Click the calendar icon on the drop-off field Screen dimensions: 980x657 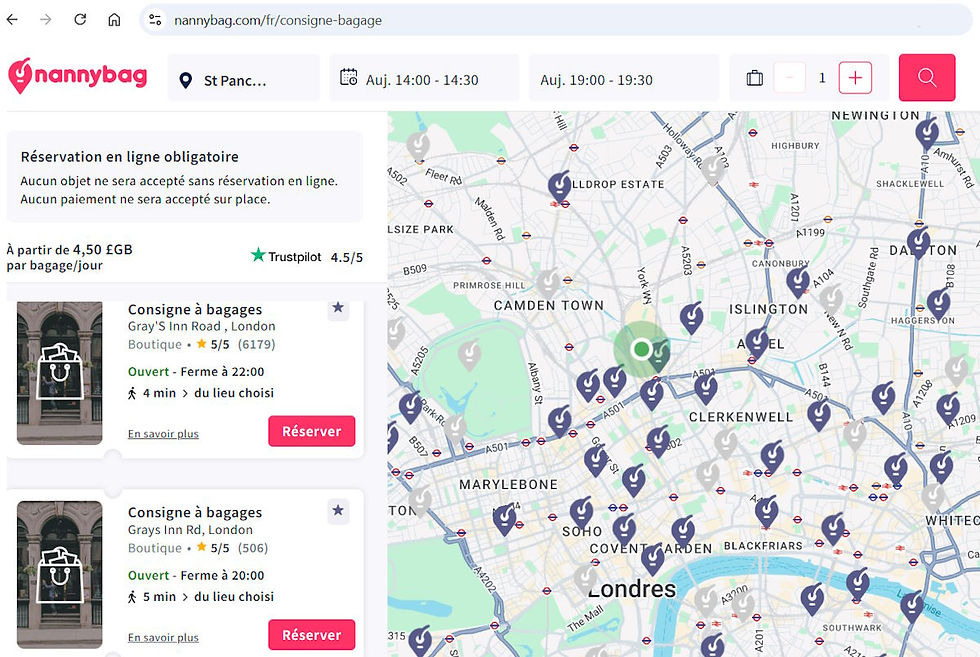(349, 76)
